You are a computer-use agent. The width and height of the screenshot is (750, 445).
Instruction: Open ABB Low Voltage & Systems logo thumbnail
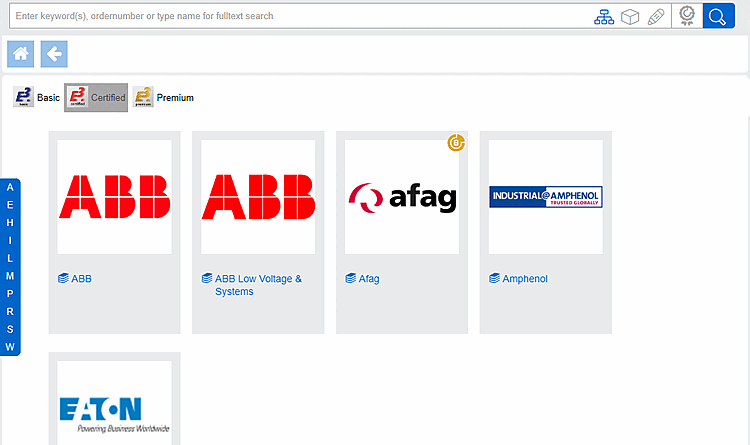coord(258,197)
